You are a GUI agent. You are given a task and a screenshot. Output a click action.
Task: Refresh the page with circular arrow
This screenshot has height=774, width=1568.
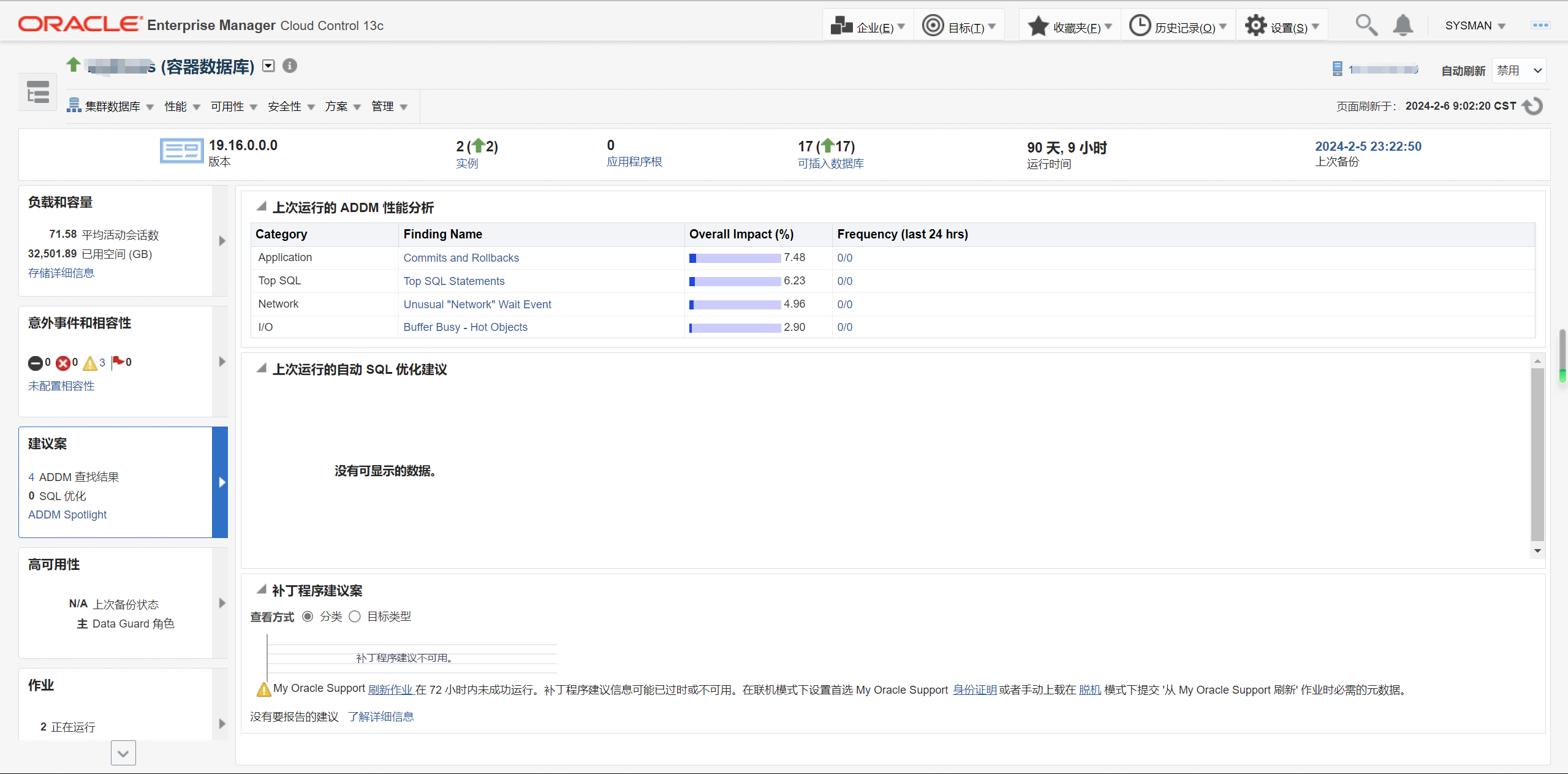click(1532, 106)
